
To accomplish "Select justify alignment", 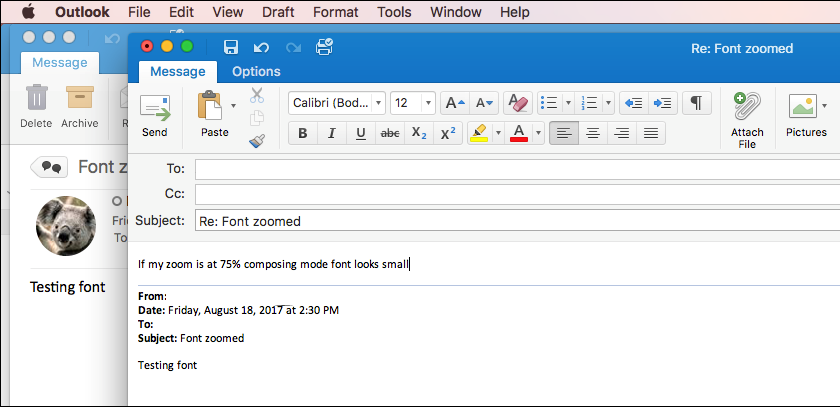I will [x=651, y=133].
